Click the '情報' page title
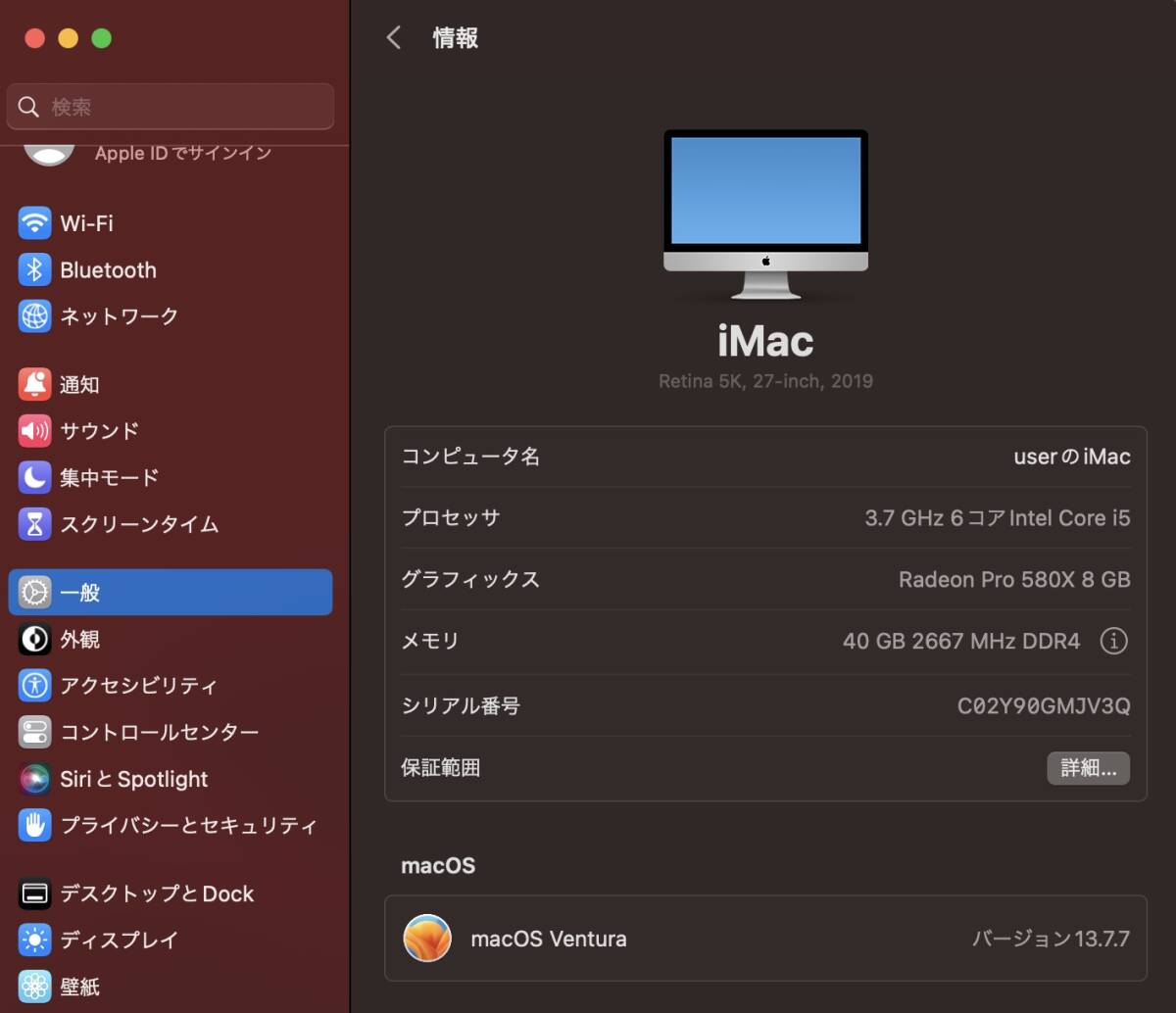The height and width of the screenshot is (1013, 1176). point(456,38)
